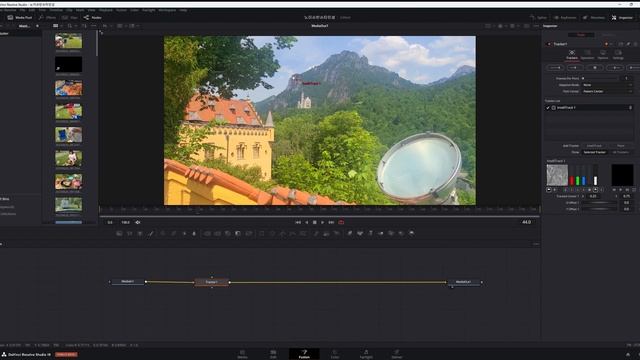The image size is (640, 360).
Task: Click stop tracking button in Inspector
Action: 595,67
